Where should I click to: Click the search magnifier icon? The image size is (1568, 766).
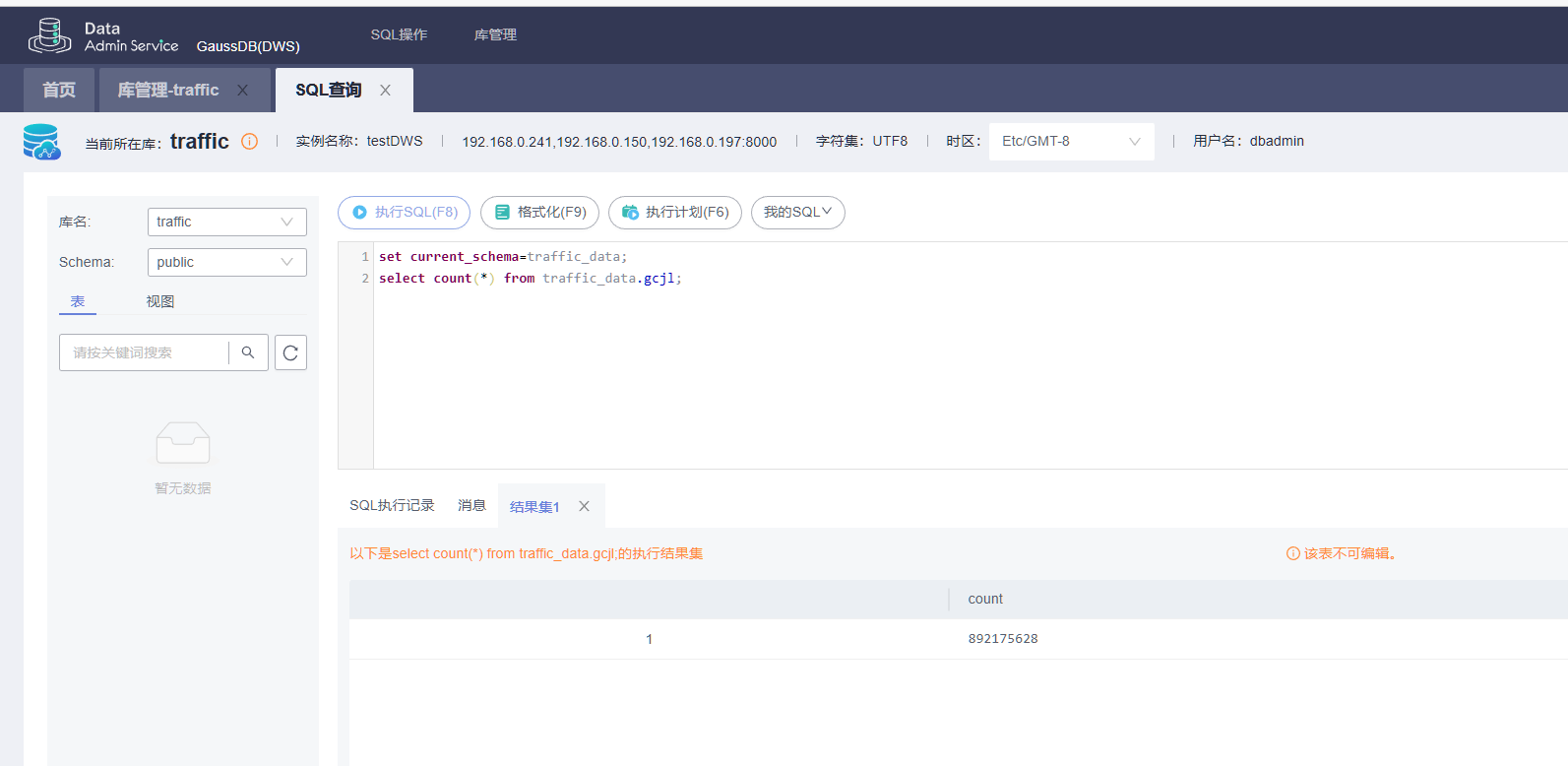(248, 352)
